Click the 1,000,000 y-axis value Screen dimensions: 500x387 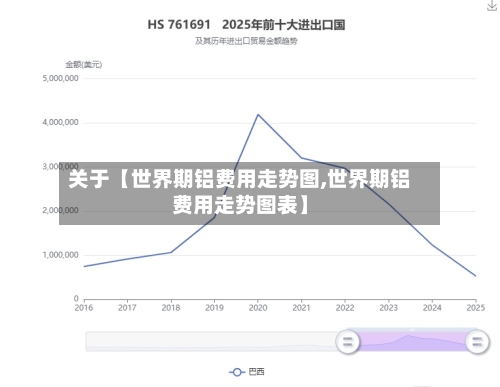(x=60, y=255)
